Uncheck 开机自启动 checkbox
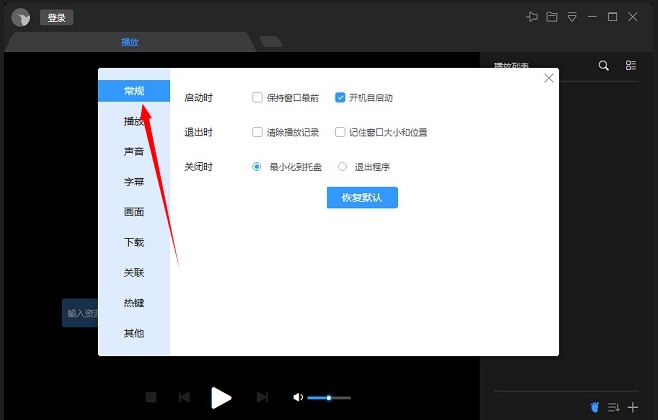658x420 pixels. click(x=340, y=98)
